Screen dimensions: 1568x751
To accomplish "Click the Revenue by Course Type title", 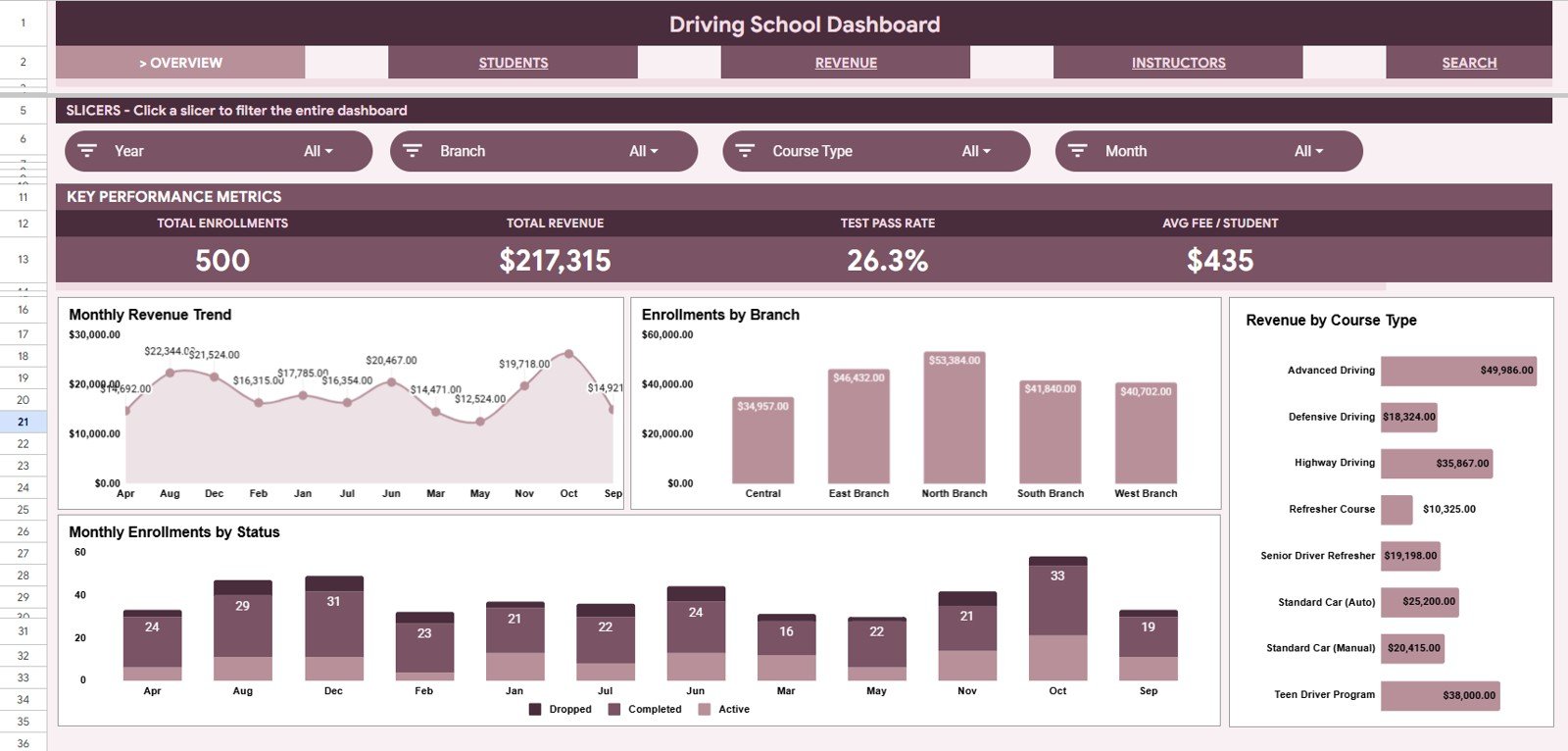I will (x=1331, y=321).
